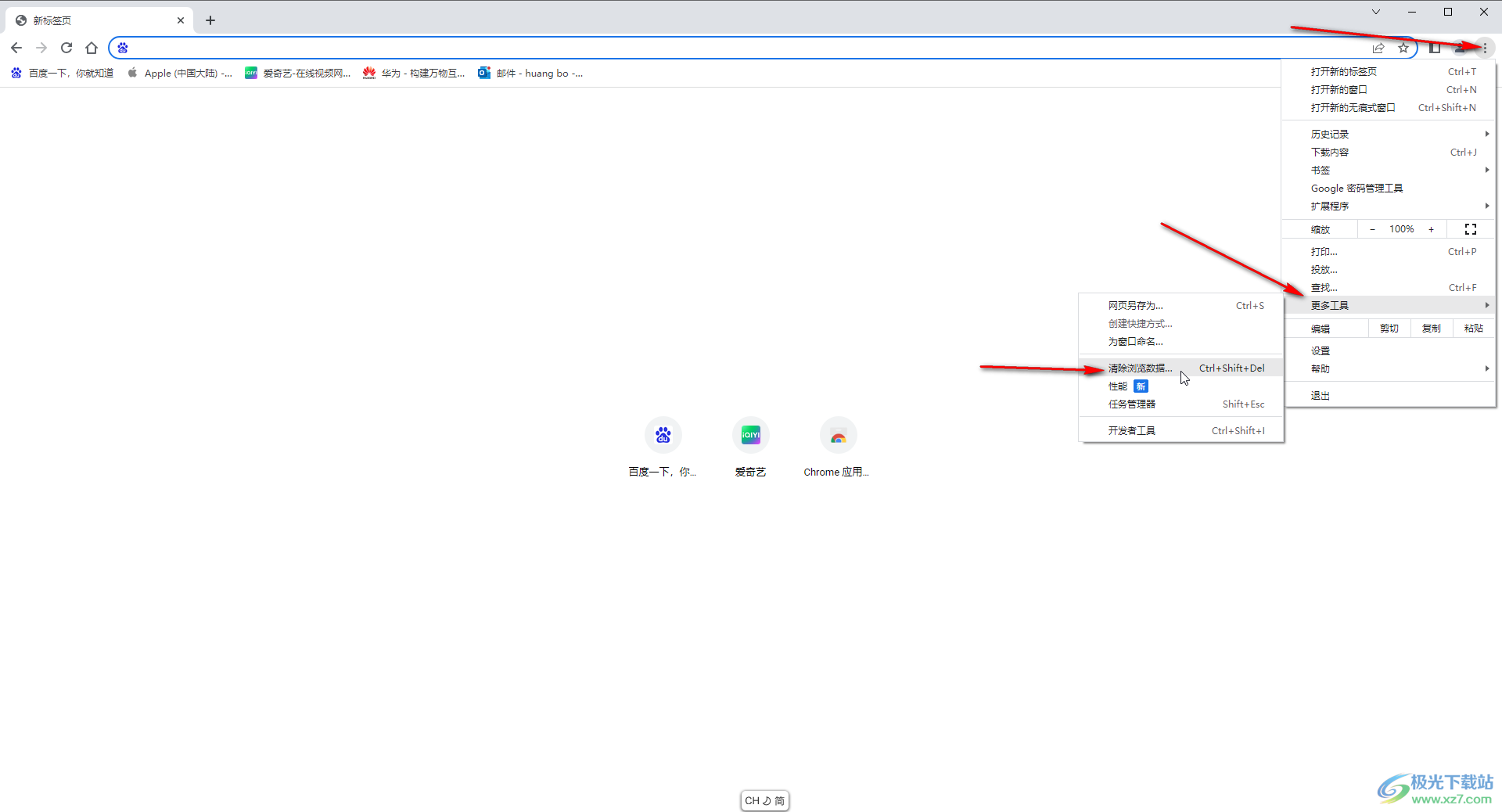Open 开发者工具 in the submenu

click(x=1181, y=430)
